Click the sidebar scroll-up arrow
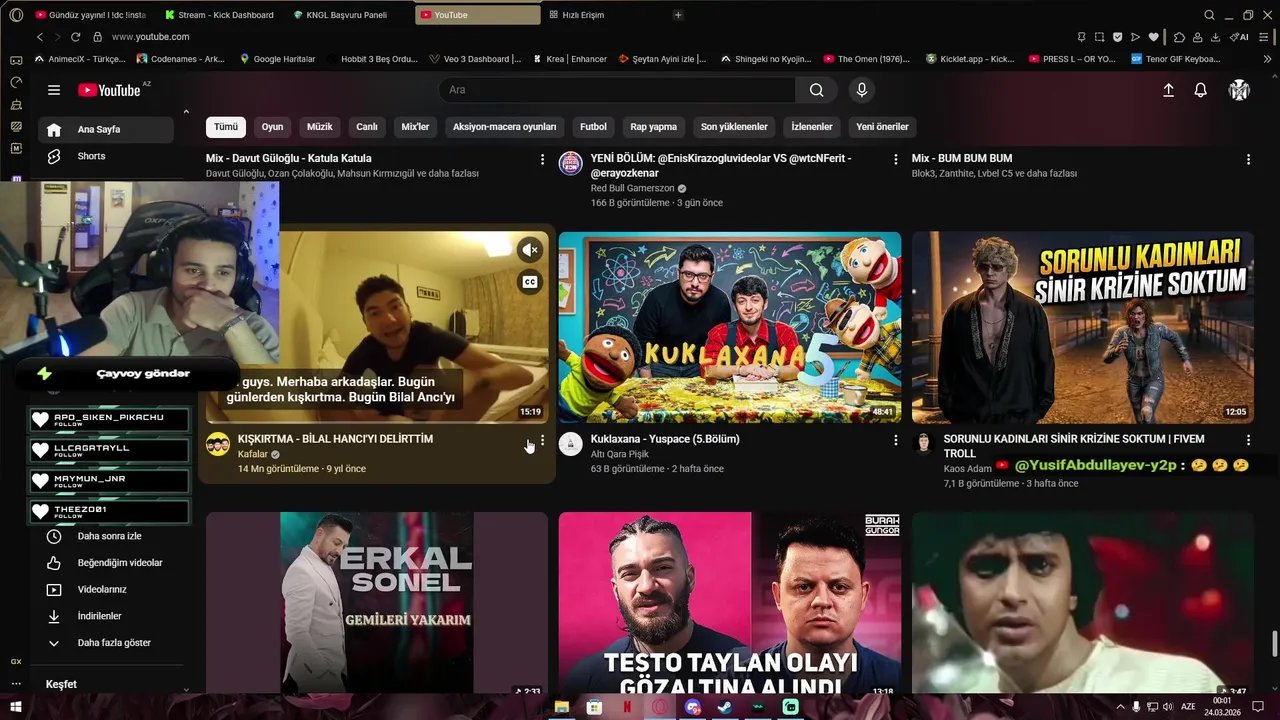The height and width of the screenshot is (720, 1280). (x=186, y=111)
